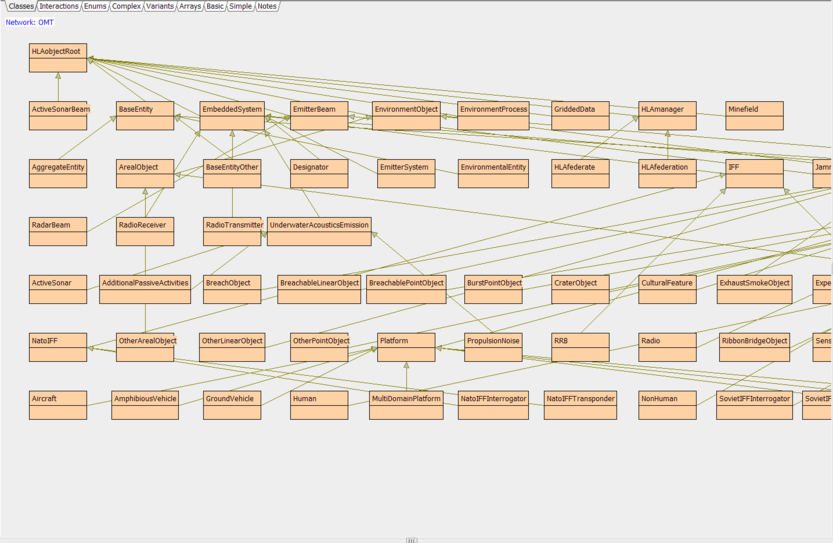Select the Complex tab
This screenshot has width=833, height=543.
click(126, 6)
